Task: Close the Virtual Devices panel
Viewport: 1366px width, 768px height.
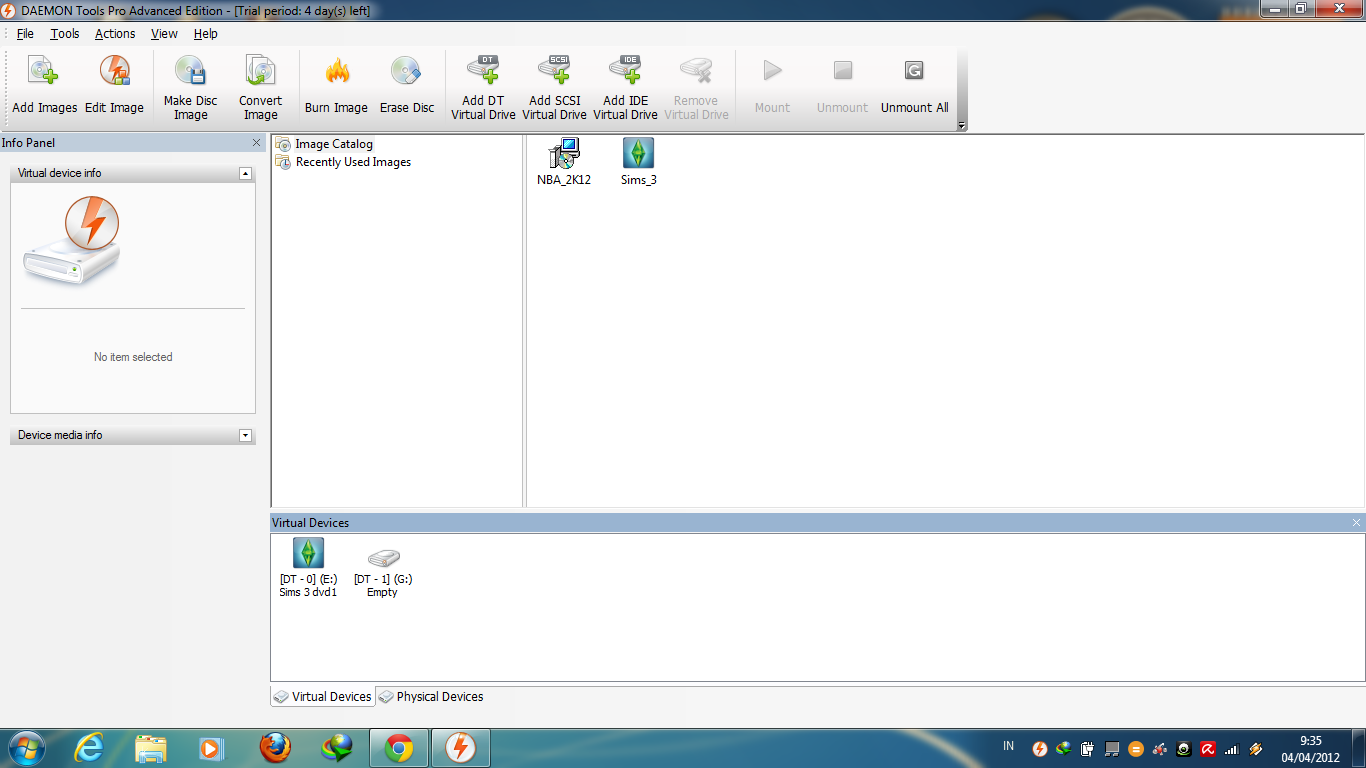Action: (x=1357, y=523)
